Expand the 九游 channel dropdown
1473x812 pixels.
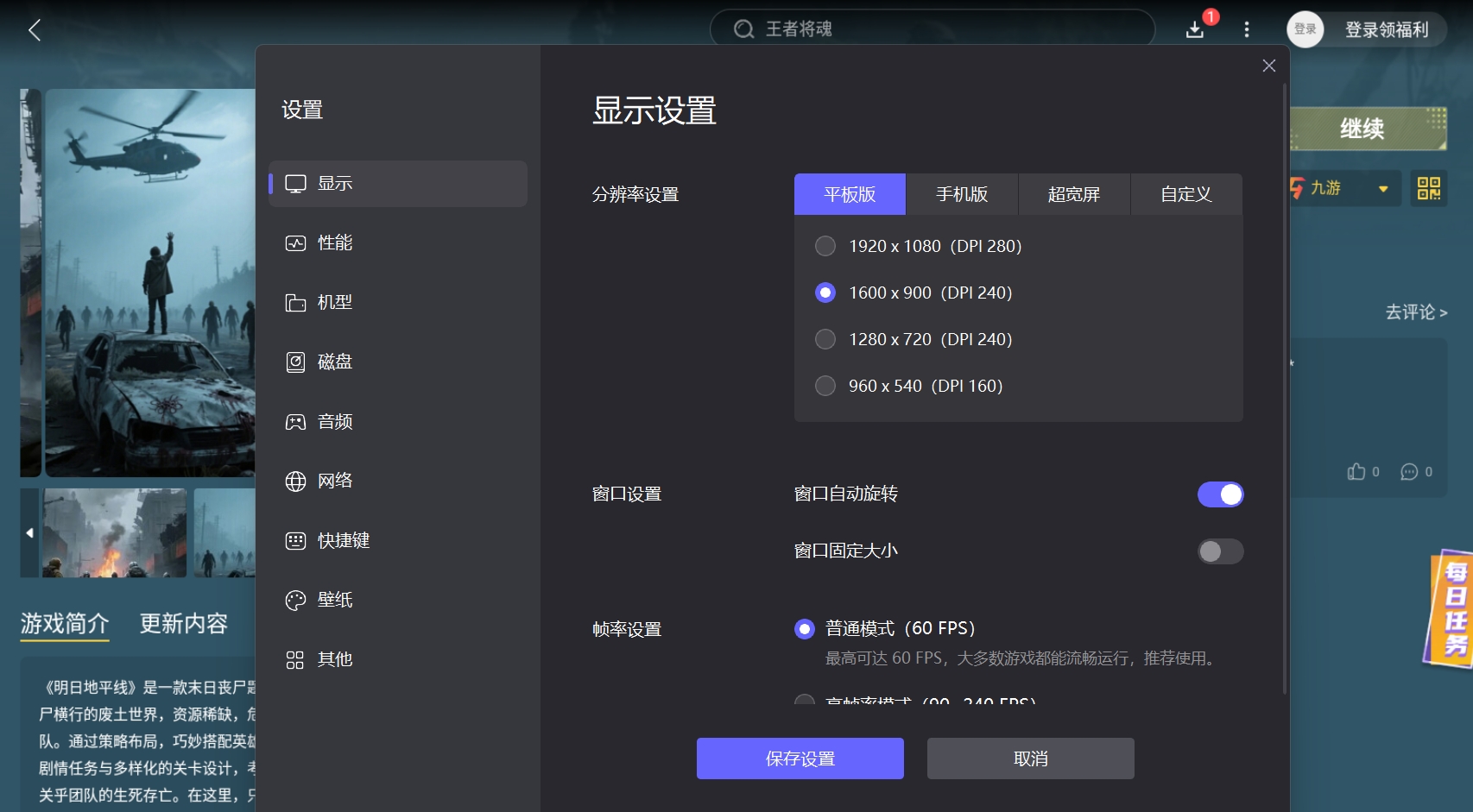coord(1383,188)
